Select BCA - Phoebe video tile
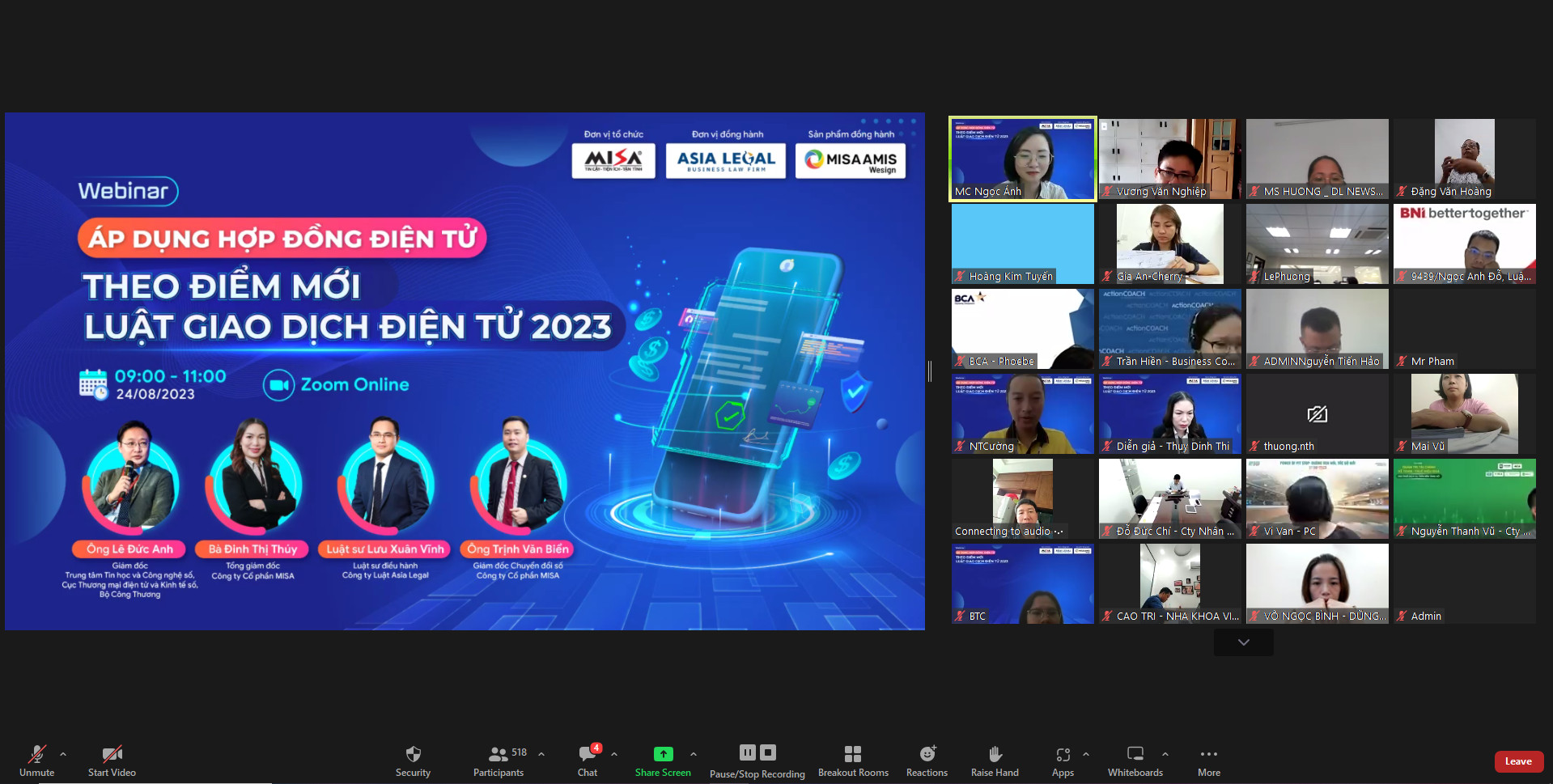This screenshot has height=784, width=1553. (1023, 328)
